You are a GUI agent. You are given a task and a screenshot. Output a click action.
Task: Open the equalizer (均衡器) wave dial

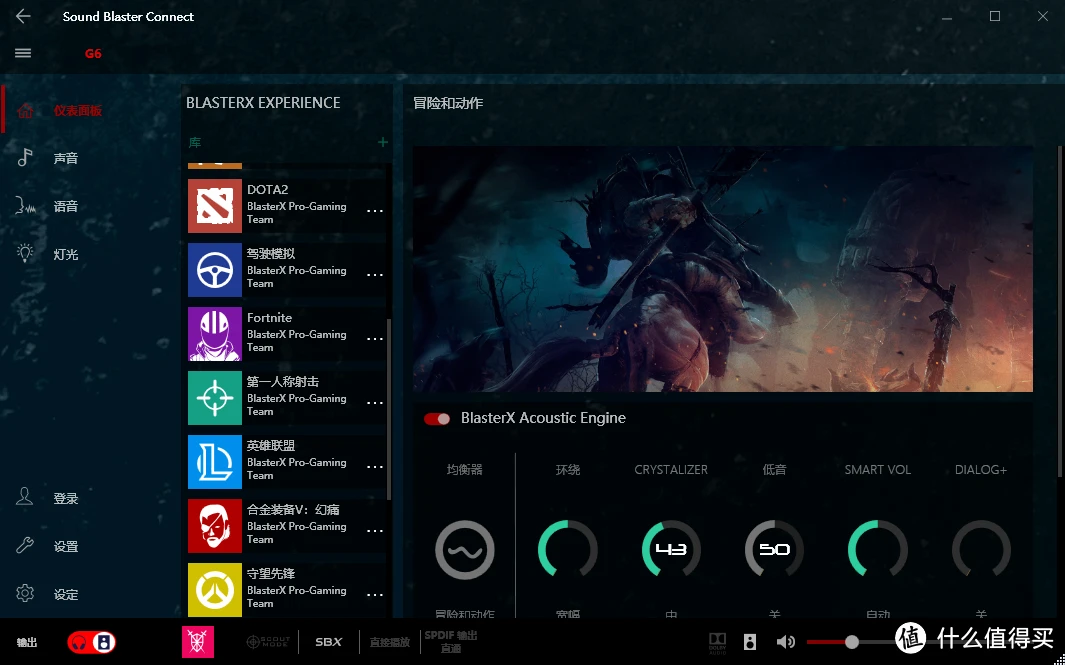[x=465, y=550]
